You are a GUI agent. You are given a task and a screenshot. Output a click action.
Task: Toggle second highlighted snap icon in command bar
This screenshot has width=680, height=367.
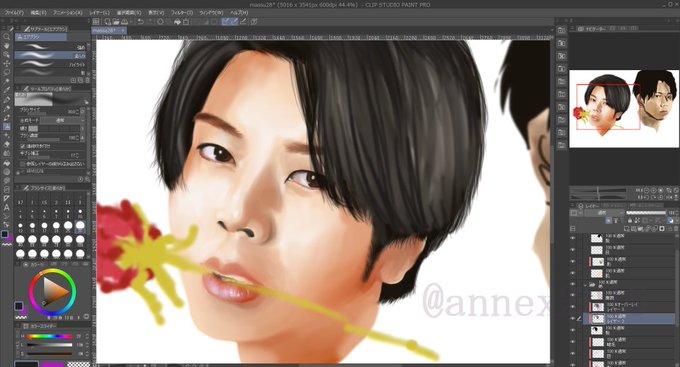234,21
